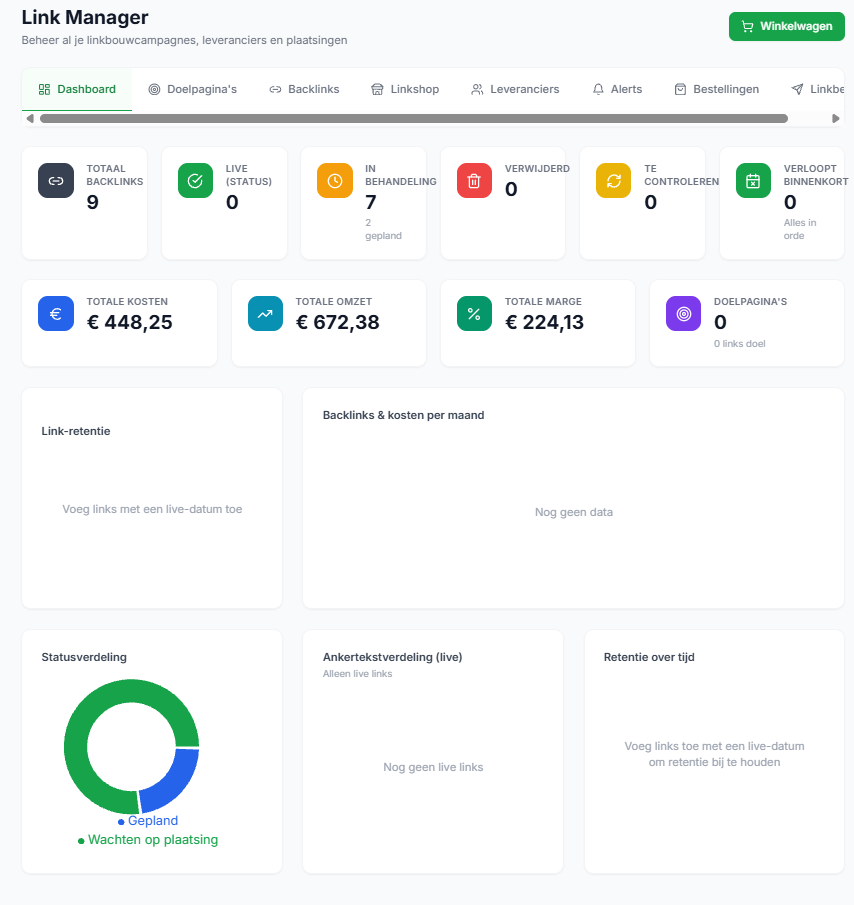Click the 'Nog geen live links' placeholder

433,767
